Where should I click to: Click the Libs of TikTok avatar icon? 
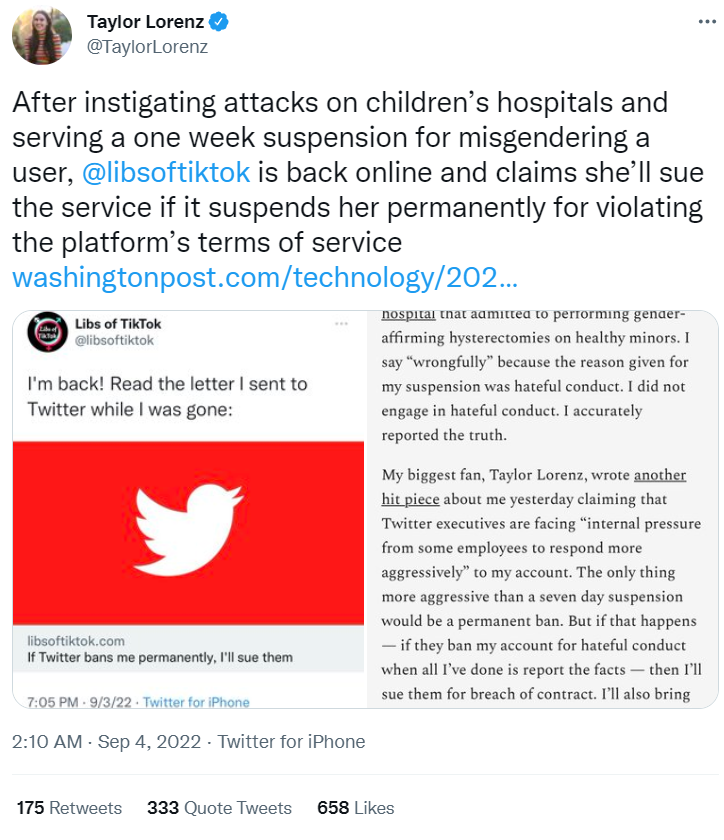(x=48, y=332)
